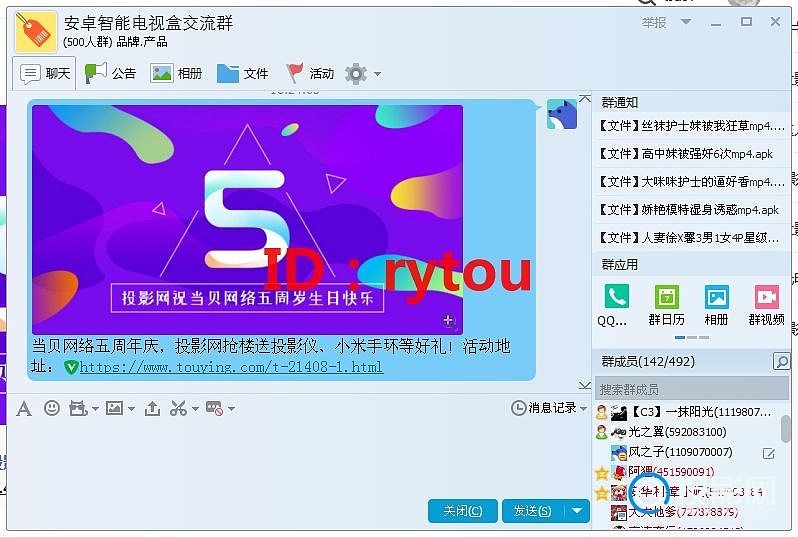Expand the dropdown arrow beside 举报
This screenshot has width=798, height=537.
686,22
